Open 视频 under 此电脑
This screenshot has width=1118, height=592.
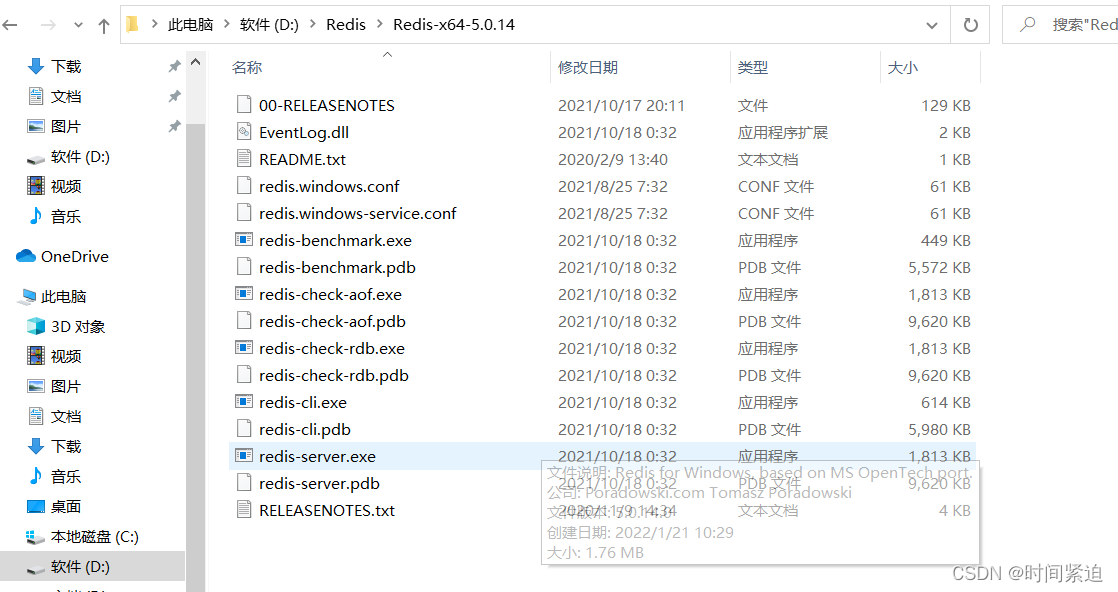point(66,356)
